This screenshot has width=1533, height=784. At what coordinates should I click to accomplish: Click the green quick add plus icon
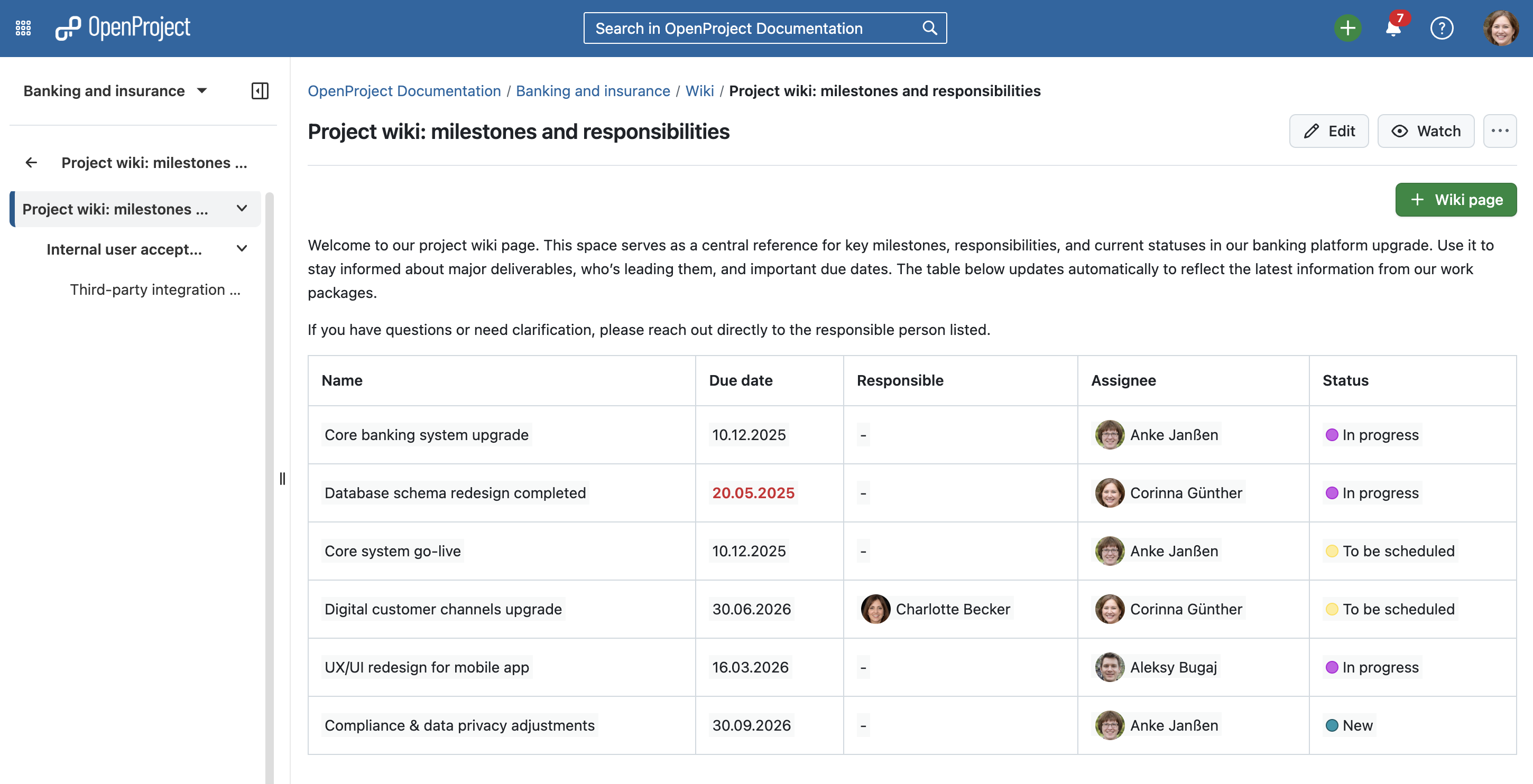point(1347,28)
